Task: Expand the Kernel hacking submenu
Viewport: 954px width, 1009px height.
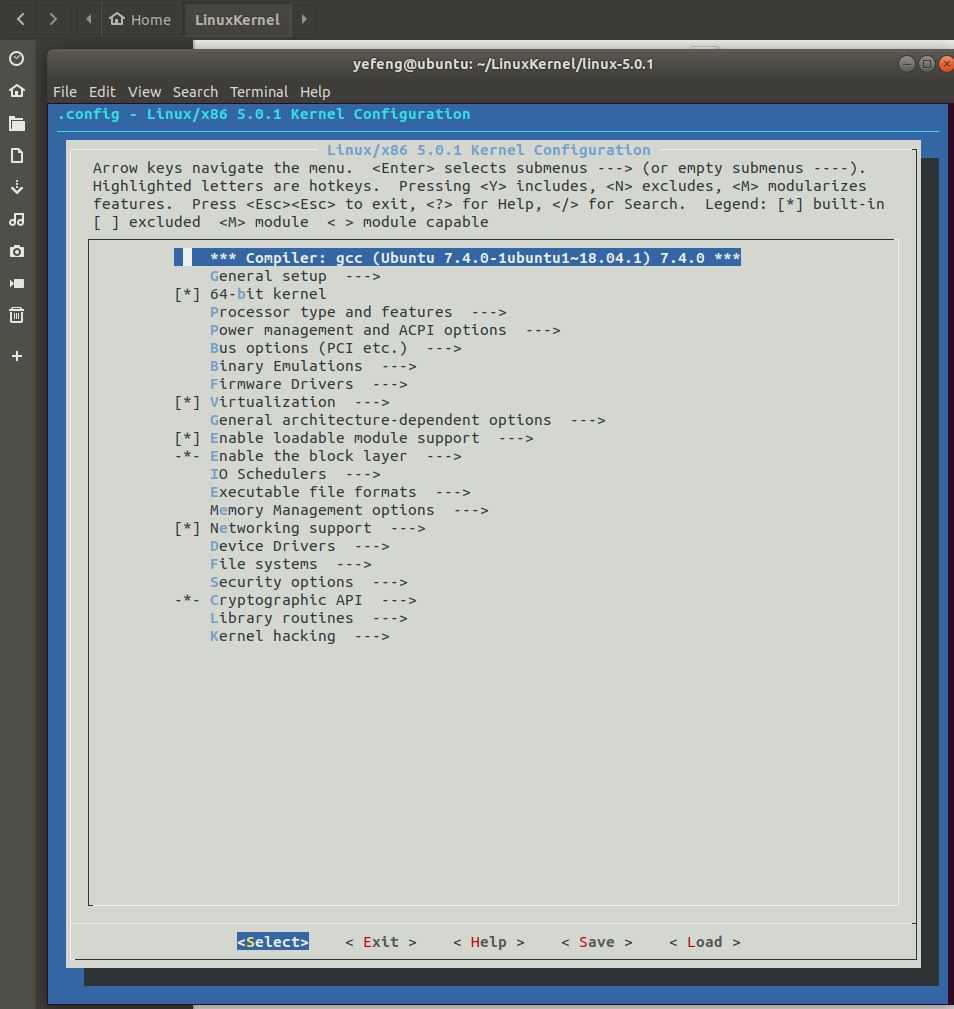Action: coord(299,636)
